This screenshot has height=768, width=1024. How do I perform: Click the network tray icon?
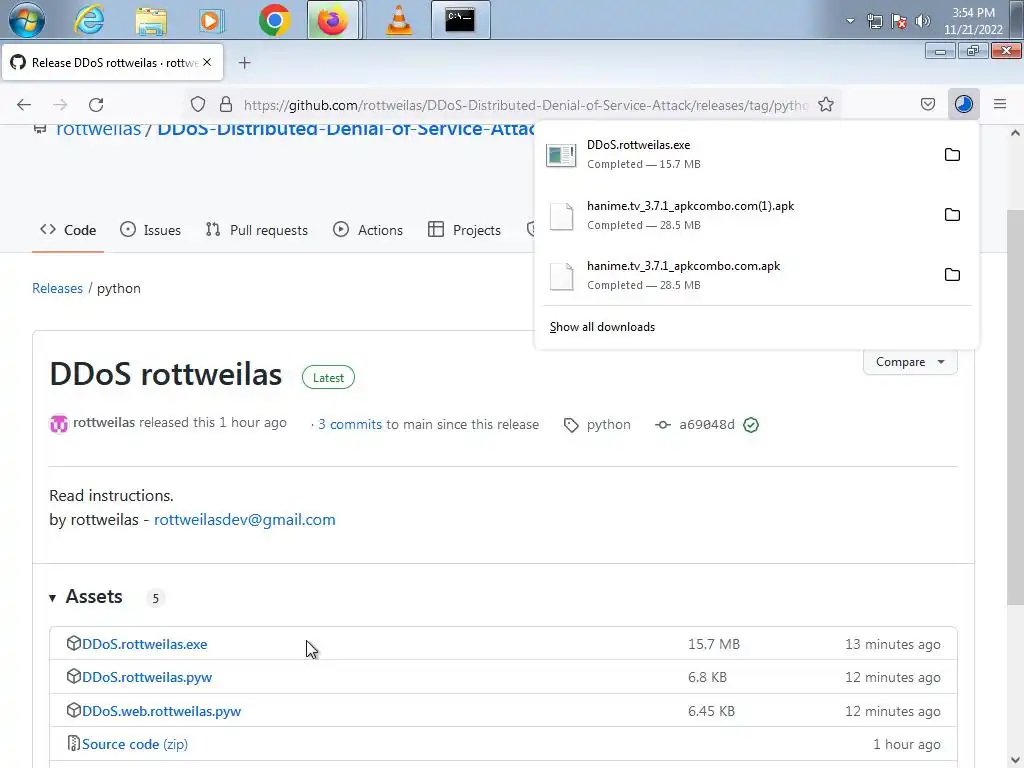(x=874, y=21)
